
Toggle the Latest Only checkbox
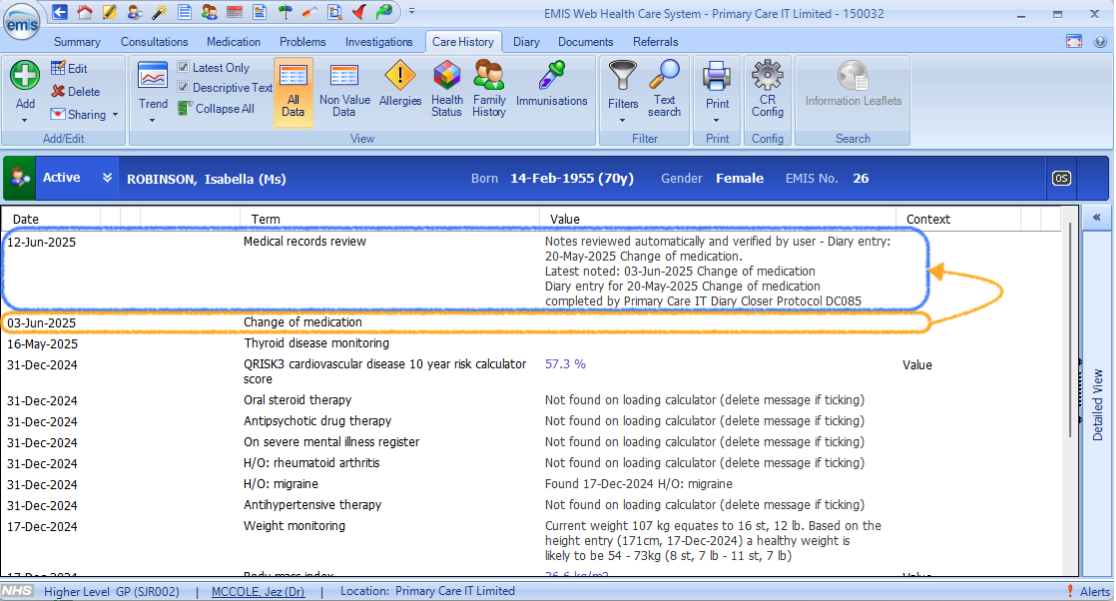[184, 67]
